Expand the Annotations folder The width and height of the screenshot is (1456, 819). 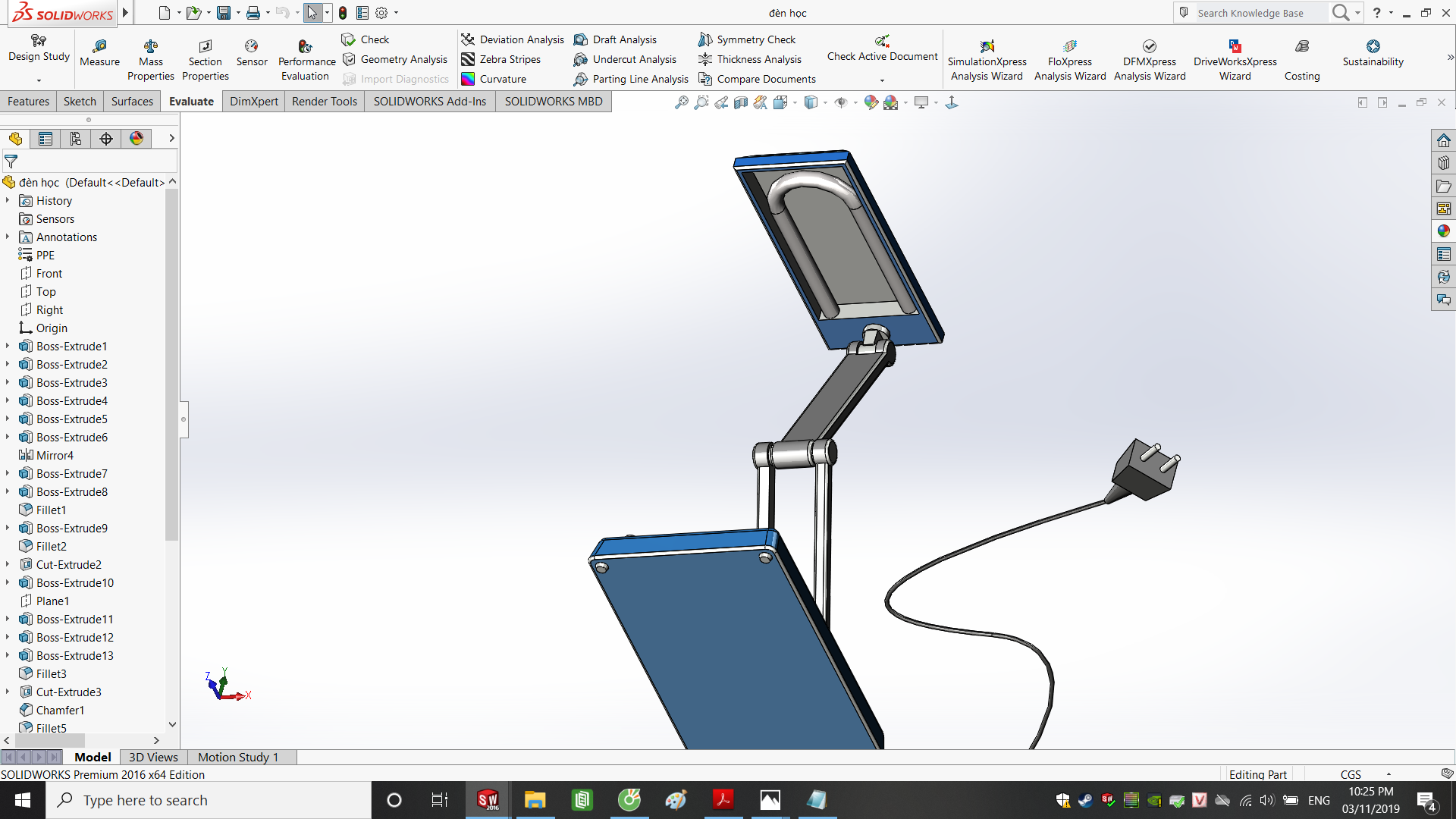[x=8, y=237]
